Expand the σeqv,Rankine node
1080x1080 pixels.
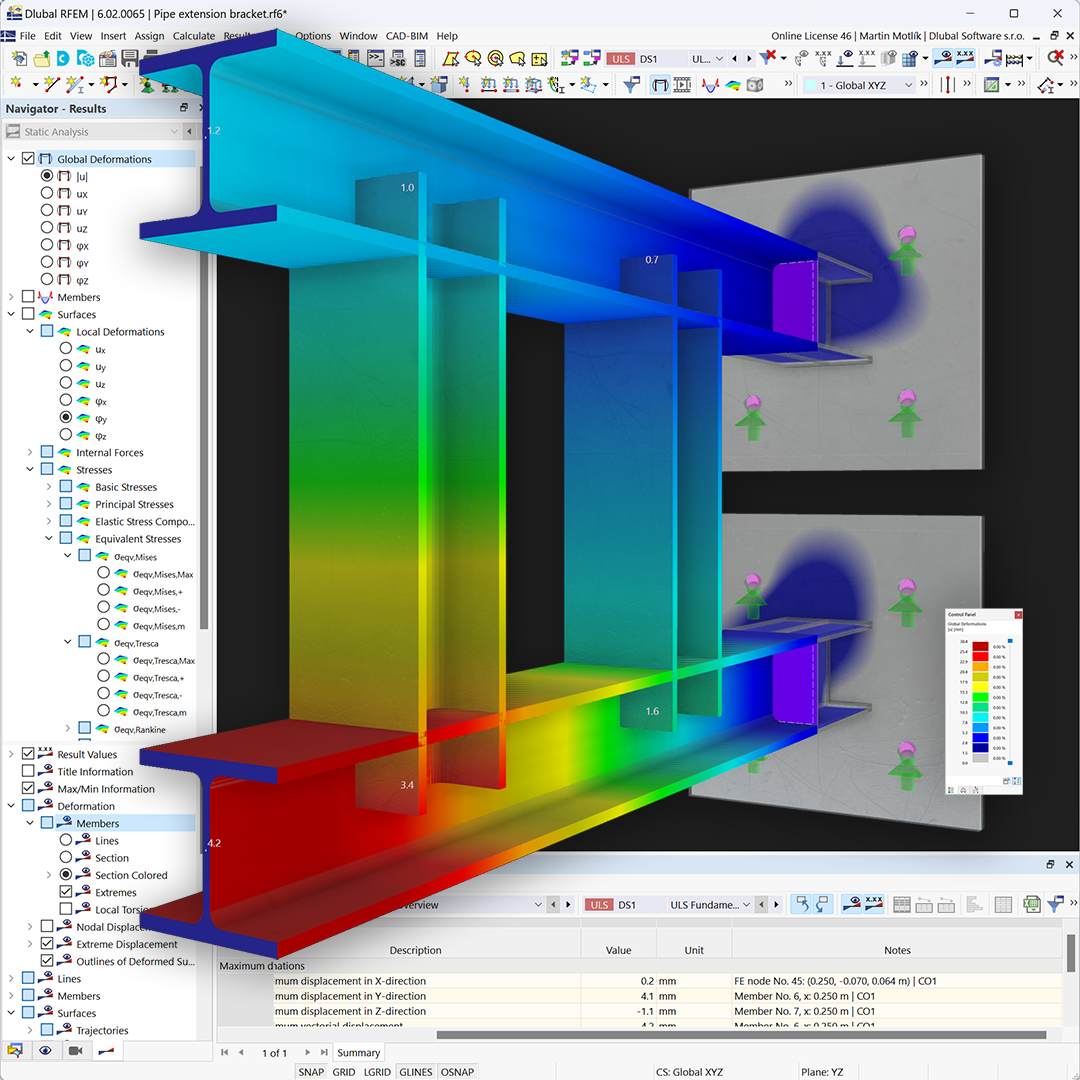tap(68, 728)
